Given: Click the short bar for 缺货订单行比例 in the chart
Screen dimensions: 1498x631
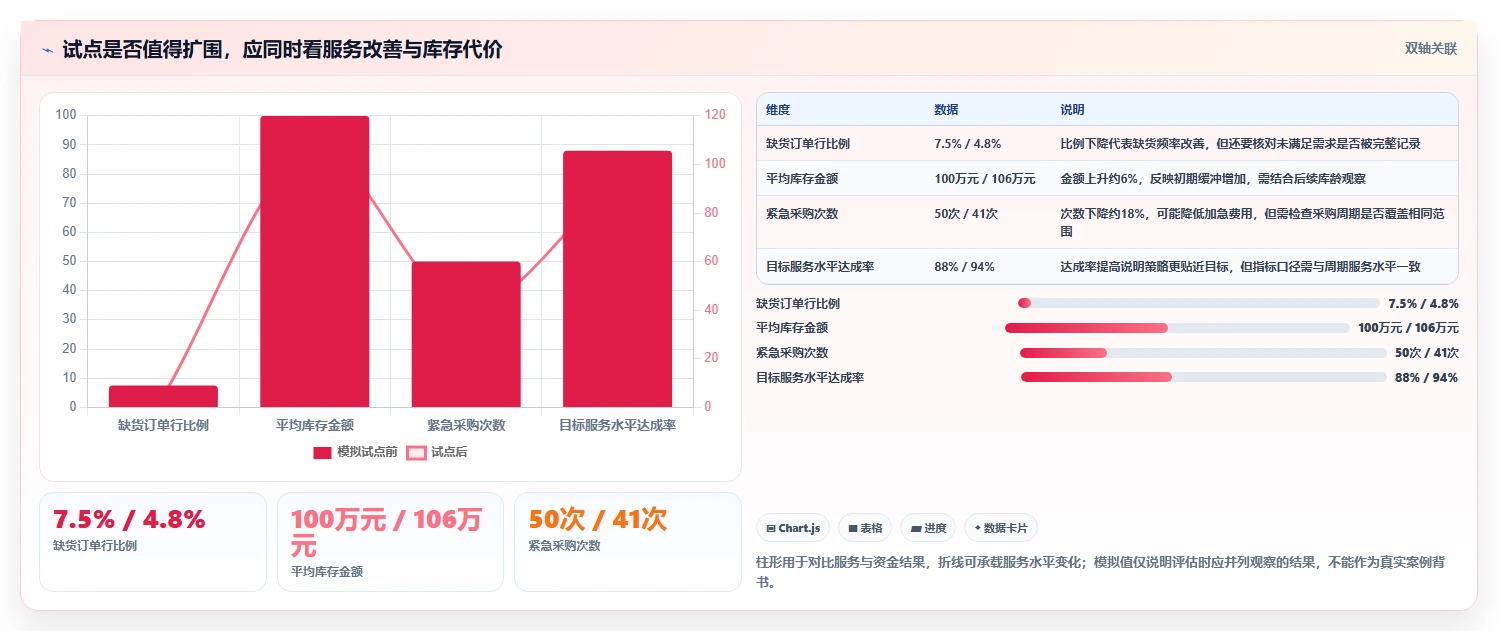Looking at the screenshot, I should (x=163, y=396).
